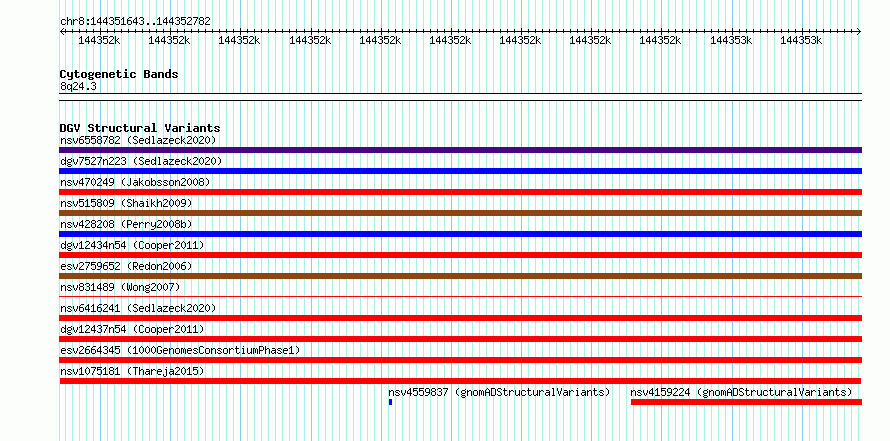Click the thin red nsv831489 line
The image size is (890, 441).
(460, 296)
